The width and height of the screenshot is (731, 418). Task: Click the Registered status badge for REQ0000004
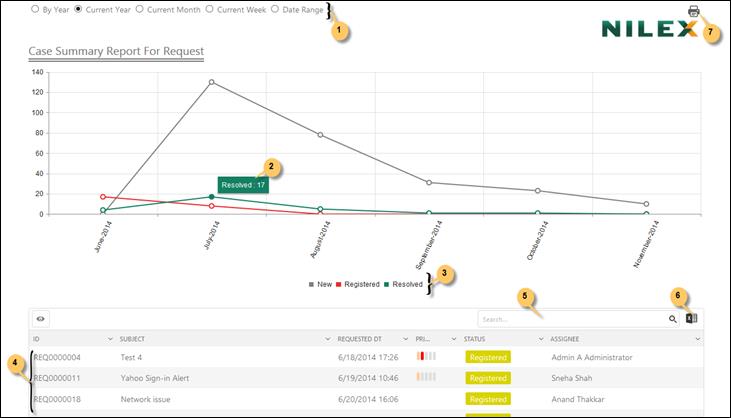pyautogui.click(x=488, y=357)
